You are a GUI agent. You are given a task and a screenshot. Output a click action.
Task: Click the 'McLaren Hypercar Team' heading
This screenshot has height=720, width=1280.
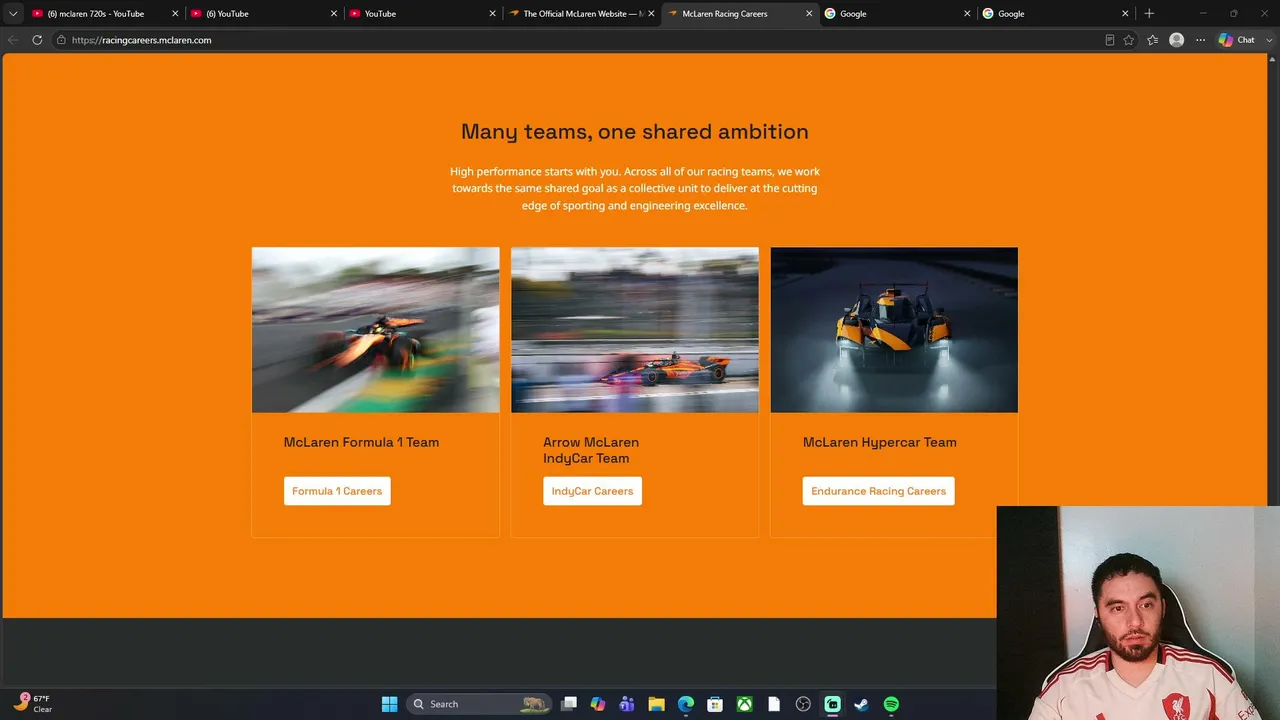click(x=880, y=442)
